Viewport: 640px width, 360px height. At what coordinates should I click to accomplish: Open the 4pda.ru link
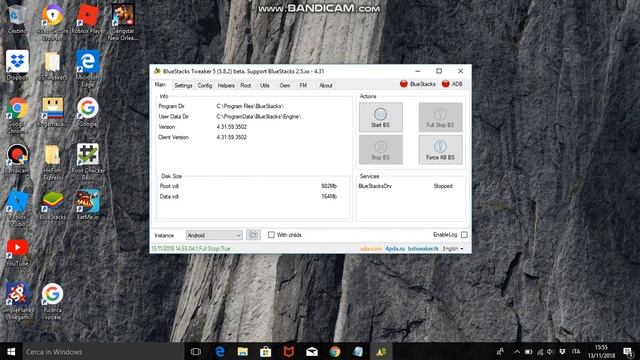click(395, 249)
